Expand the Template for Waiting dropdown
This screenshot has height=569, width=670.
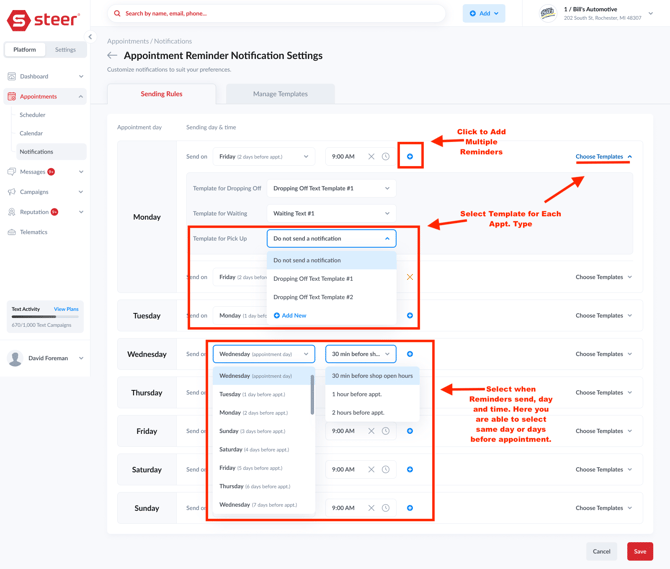click(331, 213)
